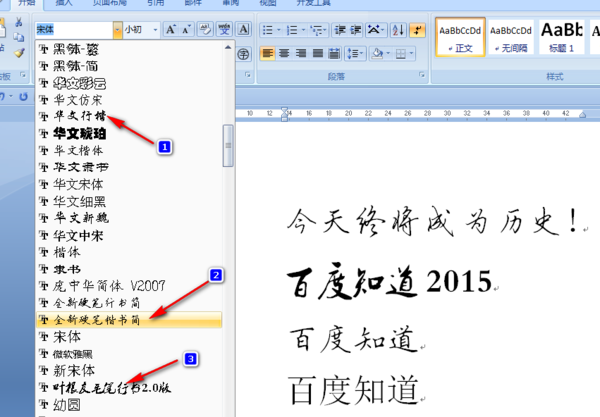Image resolution: width=600 pixels, height=417 pixels.
Task: Open the font size 小初 dropdown
Action: pyautogui.click(x=155, y=30)
